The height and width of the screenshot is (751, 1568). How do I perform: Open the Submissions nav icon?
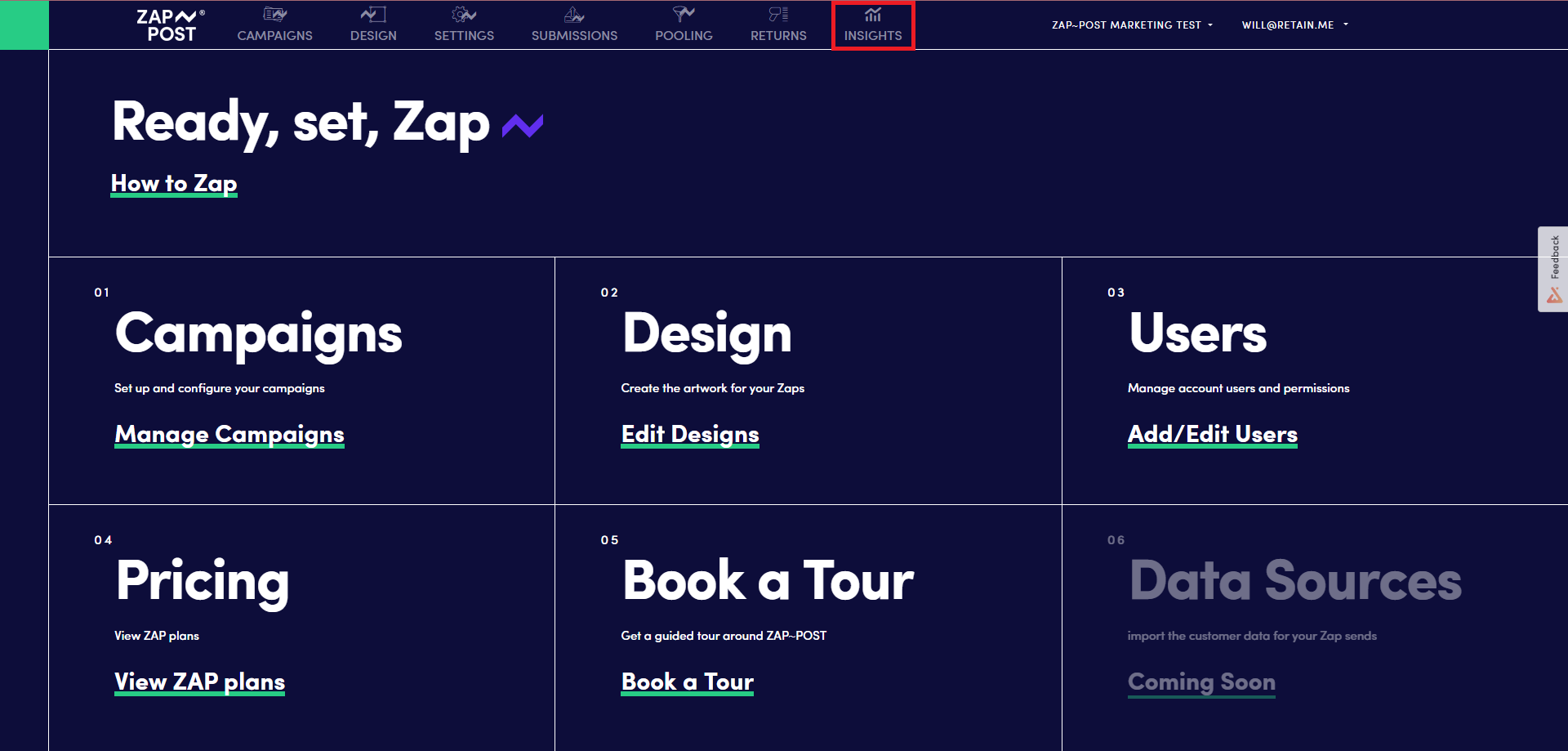point(574,15)
